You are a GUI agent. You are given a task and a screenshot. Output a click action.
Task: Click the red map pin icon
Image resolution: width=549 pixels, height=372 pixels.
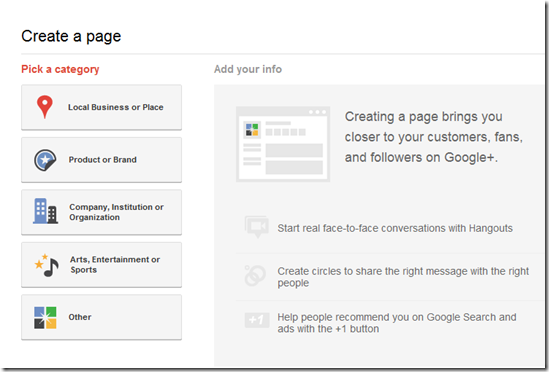45,107
